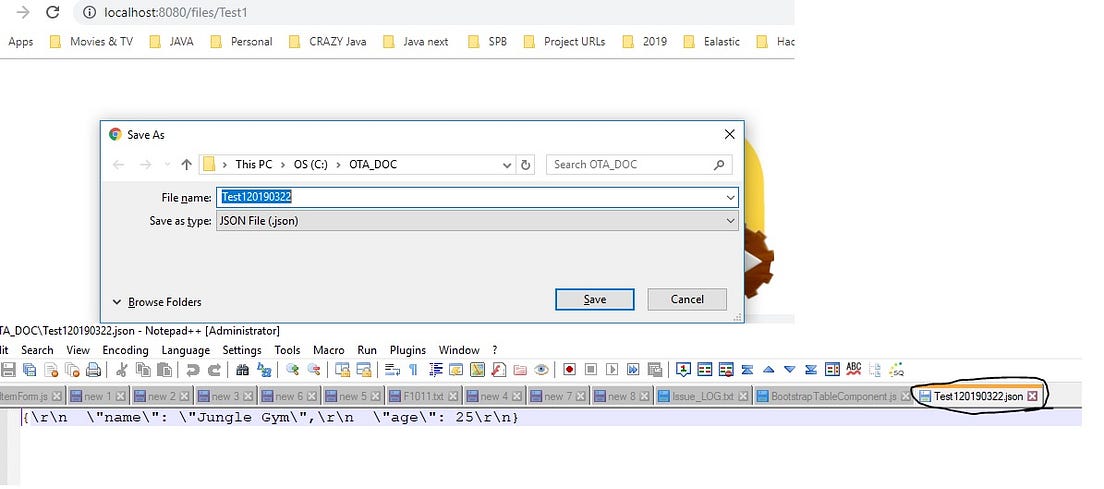
Task: Toggle the indent guide icon in Notepad++
Action: [x=435, y=369]
